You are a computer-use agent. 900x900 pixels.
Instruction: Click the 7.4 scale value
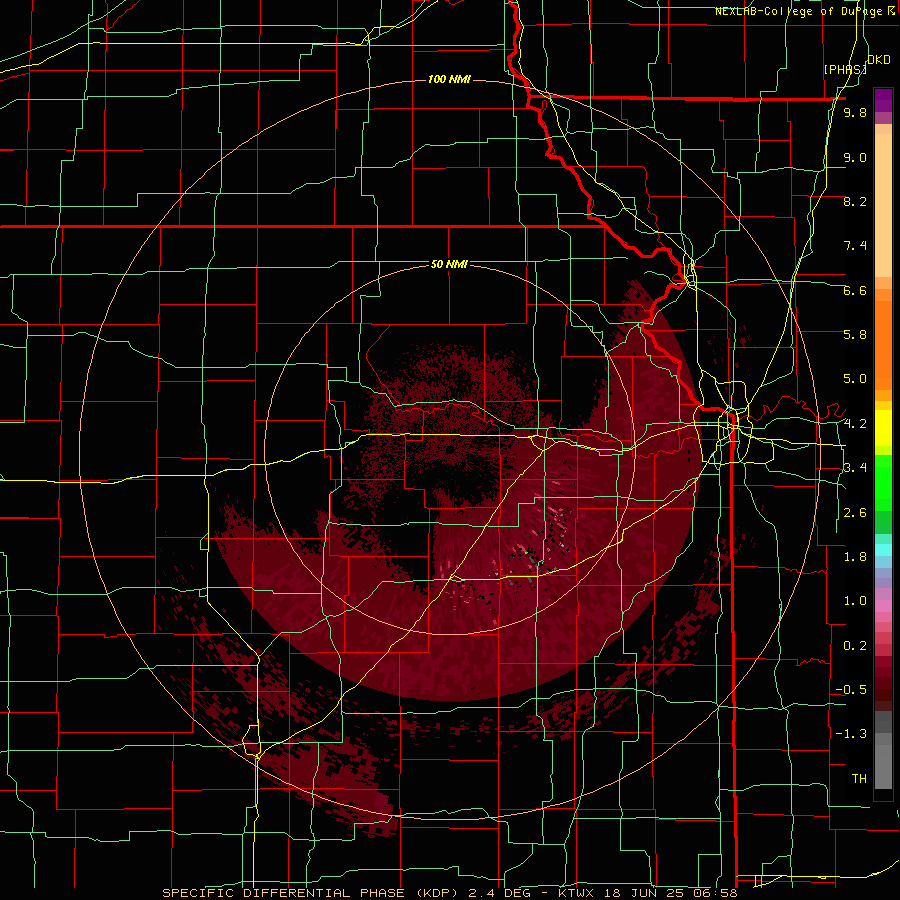pos(855,246)
